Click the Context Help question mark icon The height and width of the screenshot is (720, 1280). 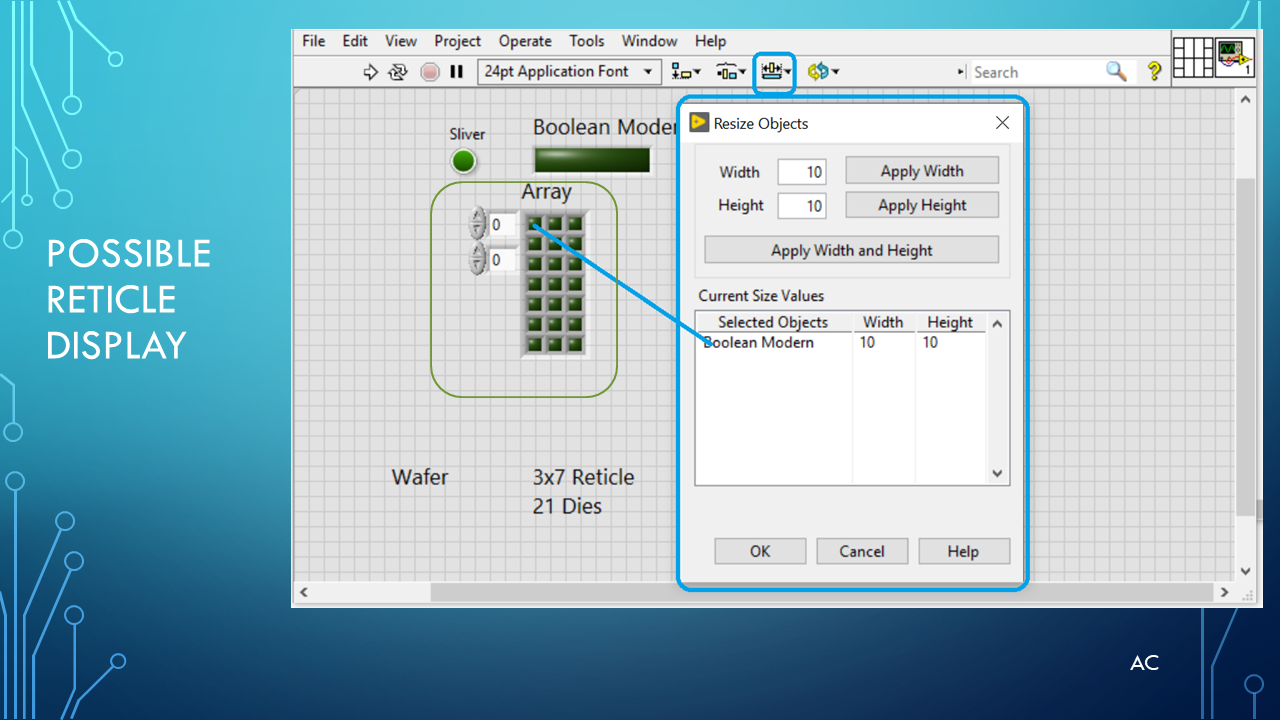click(x=1154, y=71)
